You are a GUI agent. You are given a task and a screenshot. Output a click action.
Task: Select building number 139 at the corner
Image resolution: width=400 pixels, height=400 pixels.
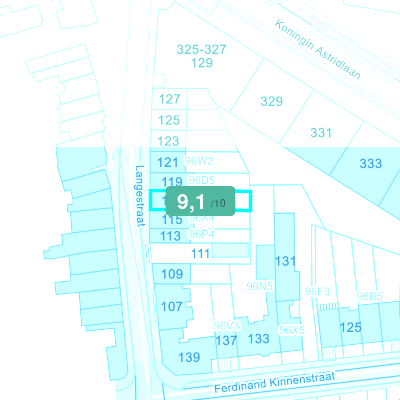click(189, 357)
